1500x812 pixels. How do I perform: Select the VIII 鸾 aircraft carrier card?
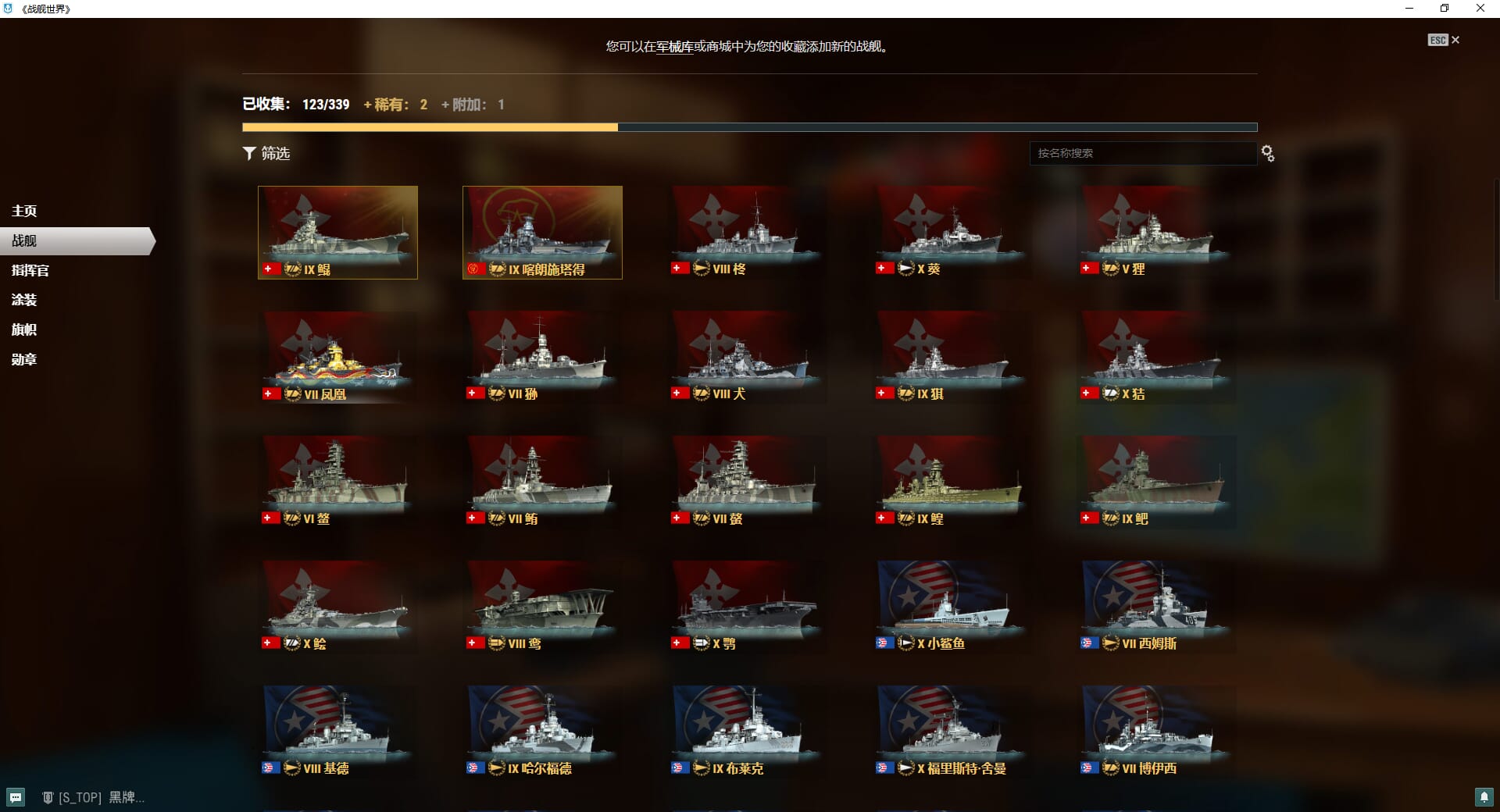pyautogui.click(x=542, y=607)
